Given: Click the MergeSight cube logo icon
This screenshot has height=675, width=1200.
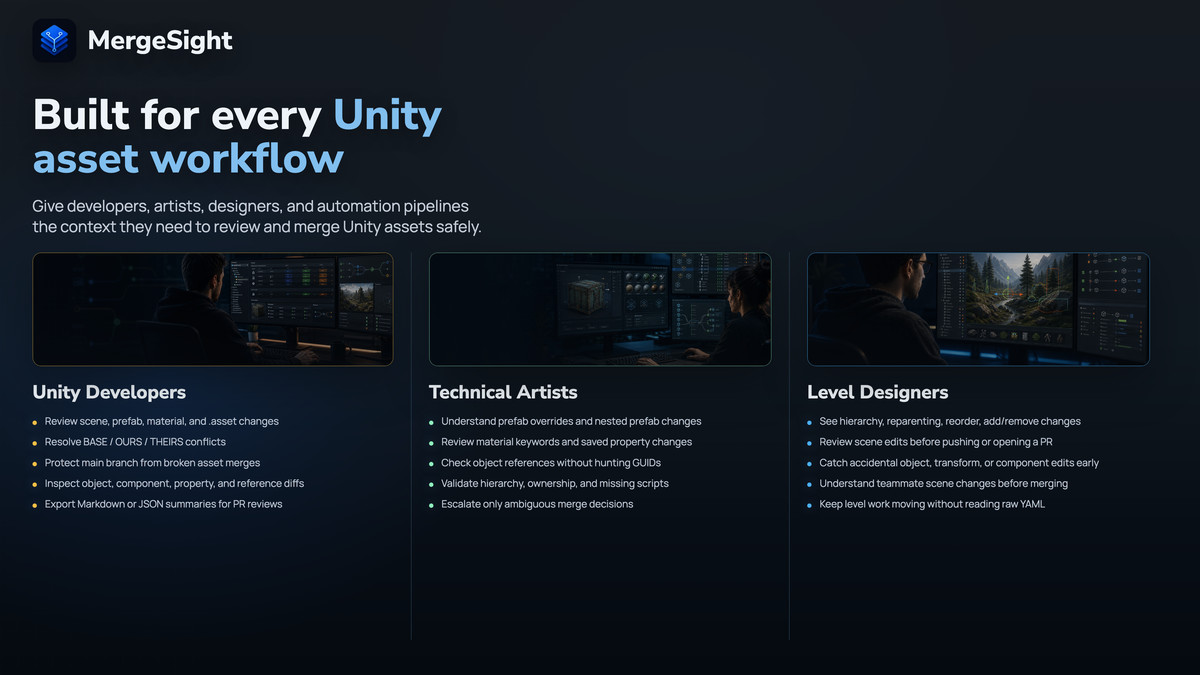Looking at the screenshot, I should click(x=54, y=40).
